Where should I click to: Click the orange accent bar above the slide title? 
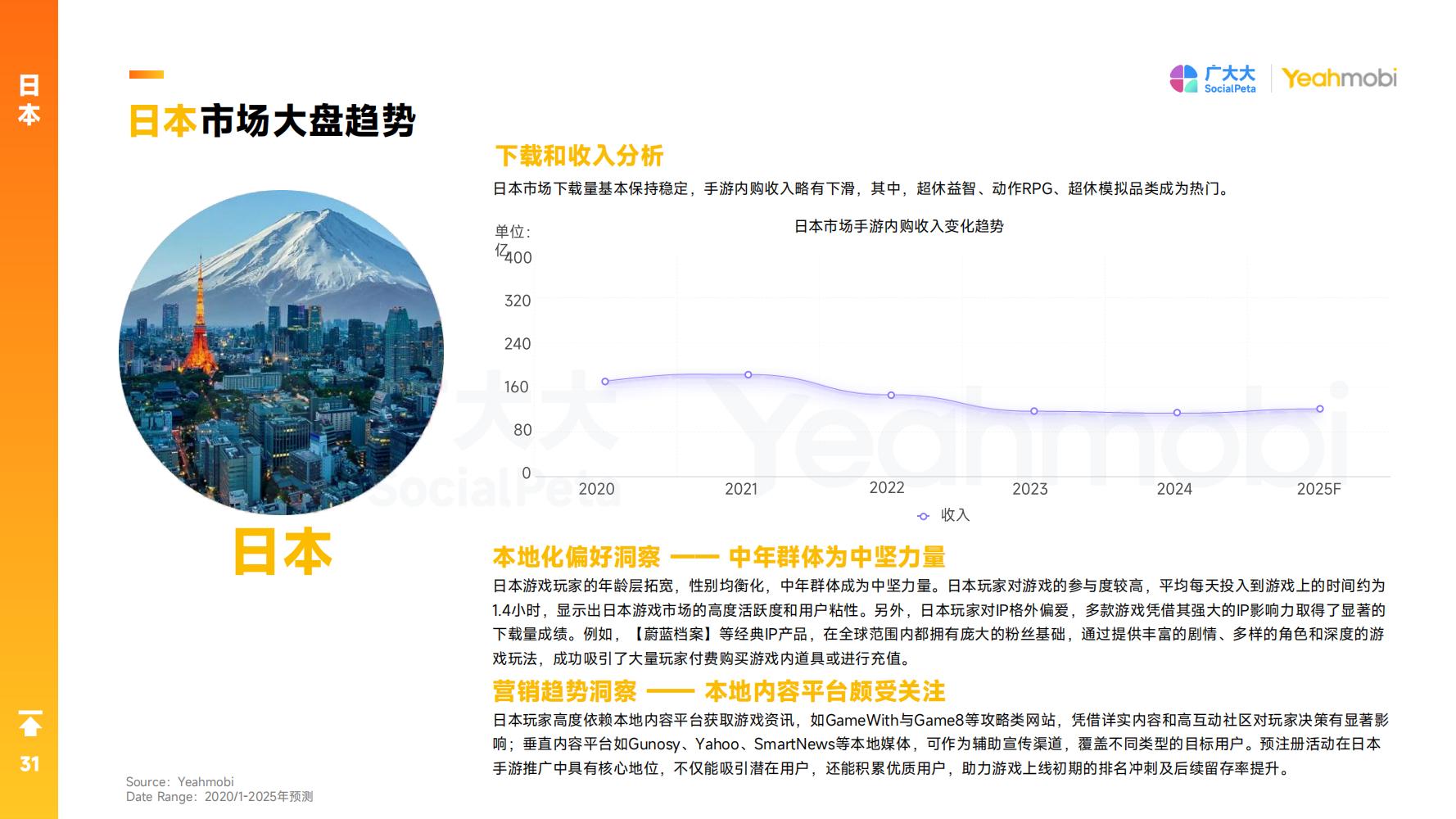[x=147, y=75]
